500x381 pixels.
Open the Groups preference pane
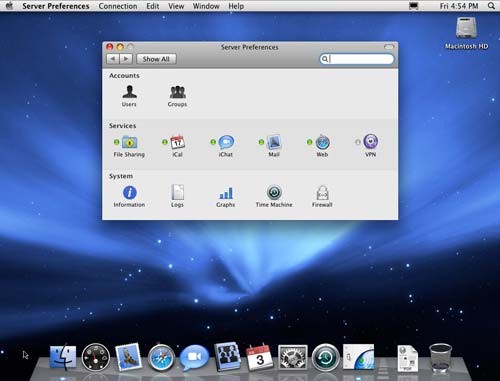click(x=177, y=96)
